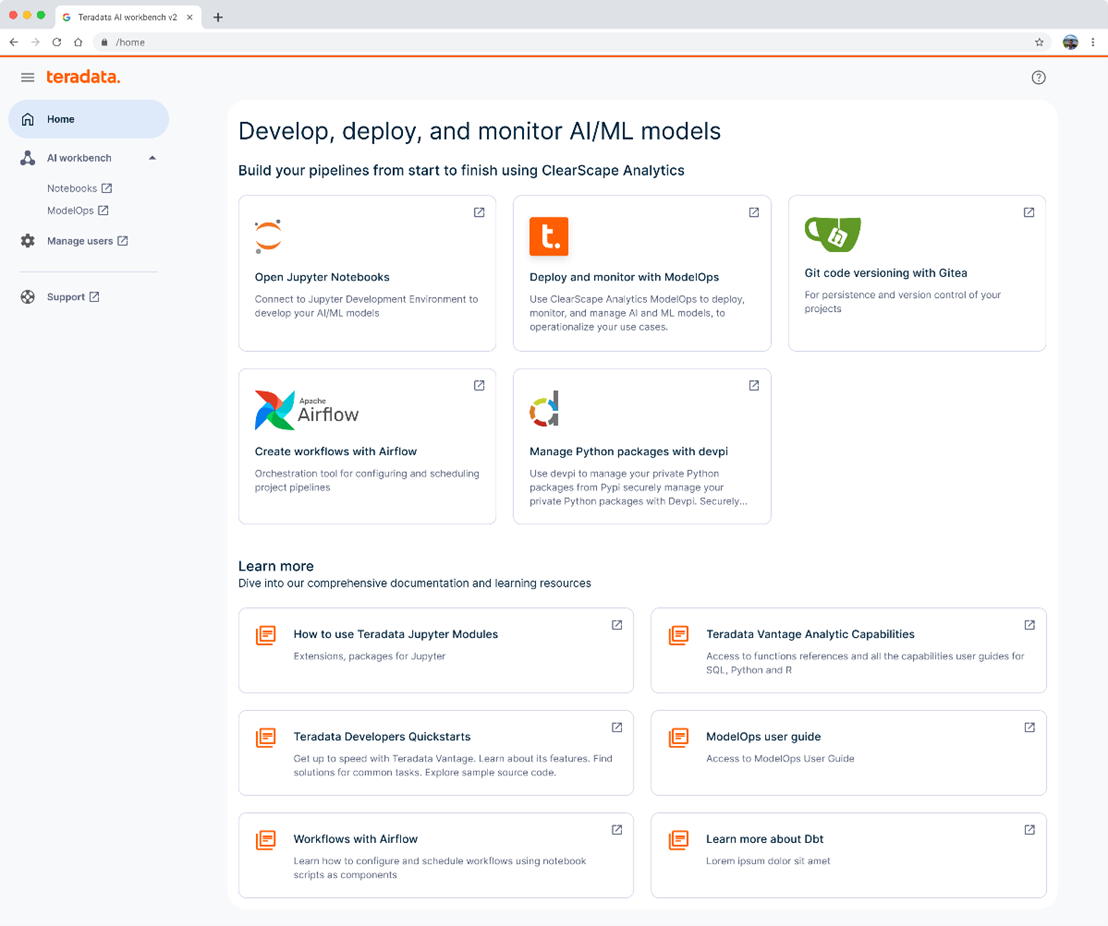Screen dimensions: 1108x926
Task: Open a new browser tab
Action: point(218,17)
